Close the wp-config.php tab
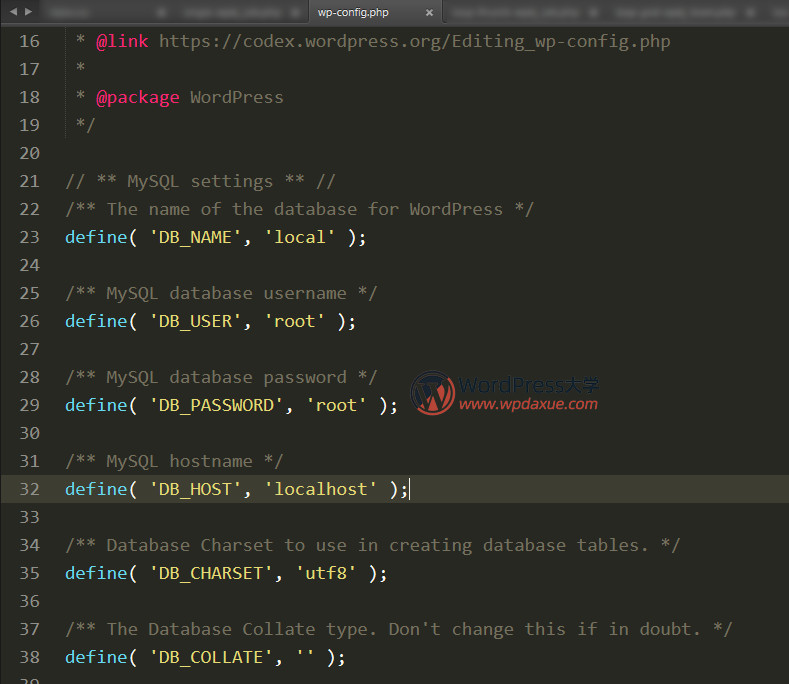789x684 pixels. pyautogui.click(x=429, y=13)
